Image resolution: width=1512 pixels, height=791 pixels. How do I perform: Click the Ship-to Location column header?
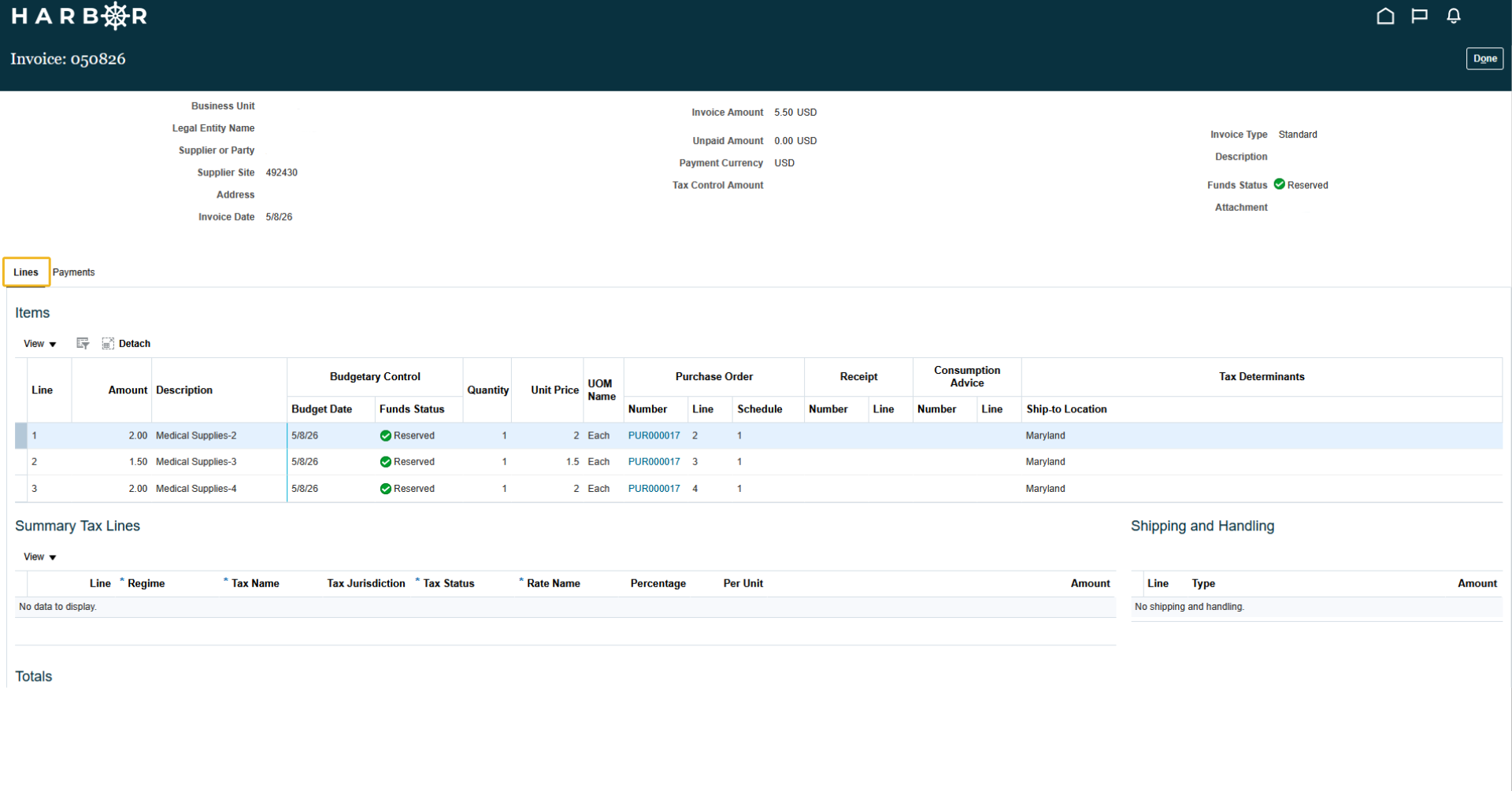pyautogui.click(x=1066, y=409)
